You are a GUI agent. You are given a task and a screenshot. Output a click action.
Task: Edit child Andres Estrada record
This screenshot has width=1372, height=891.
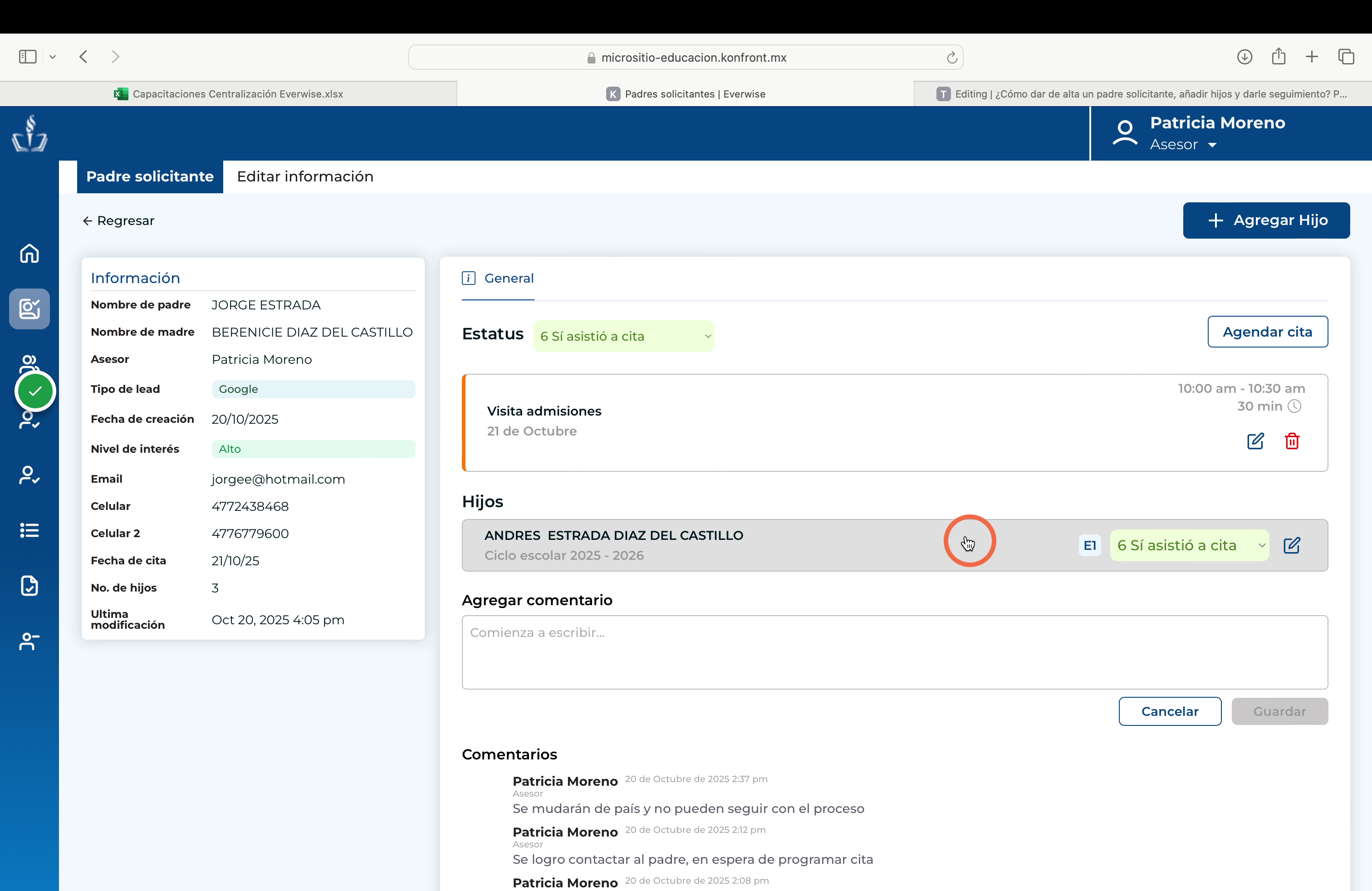click(1292, 545)
